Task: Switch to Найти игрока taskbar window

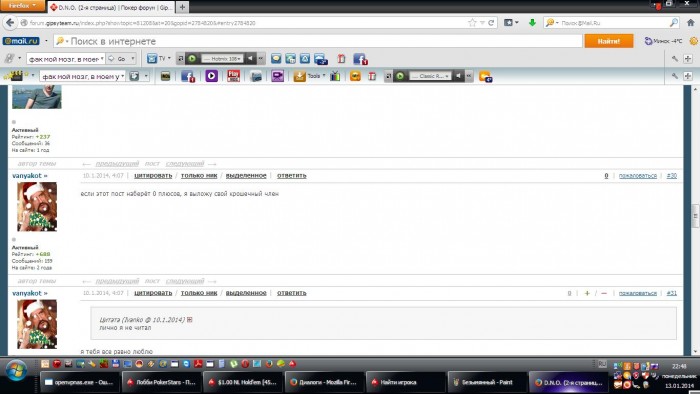Action: click(x=405, y=382)
